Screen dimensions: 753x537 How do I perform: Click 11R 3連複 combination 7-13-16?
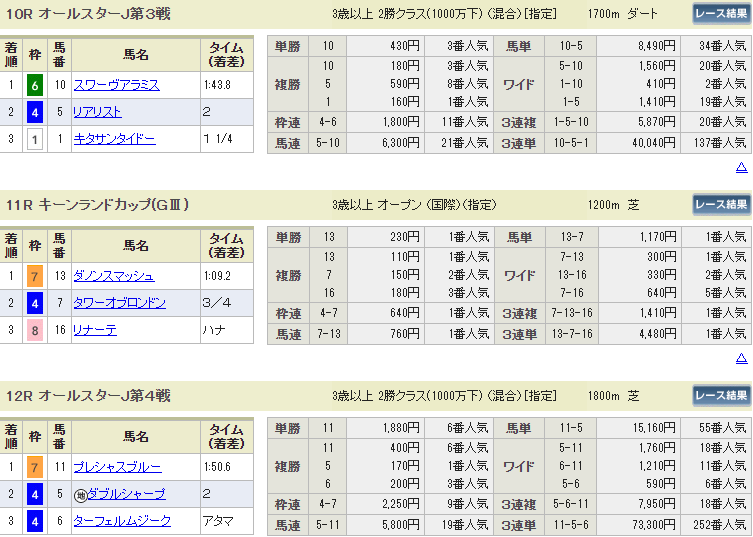[571, 313]
